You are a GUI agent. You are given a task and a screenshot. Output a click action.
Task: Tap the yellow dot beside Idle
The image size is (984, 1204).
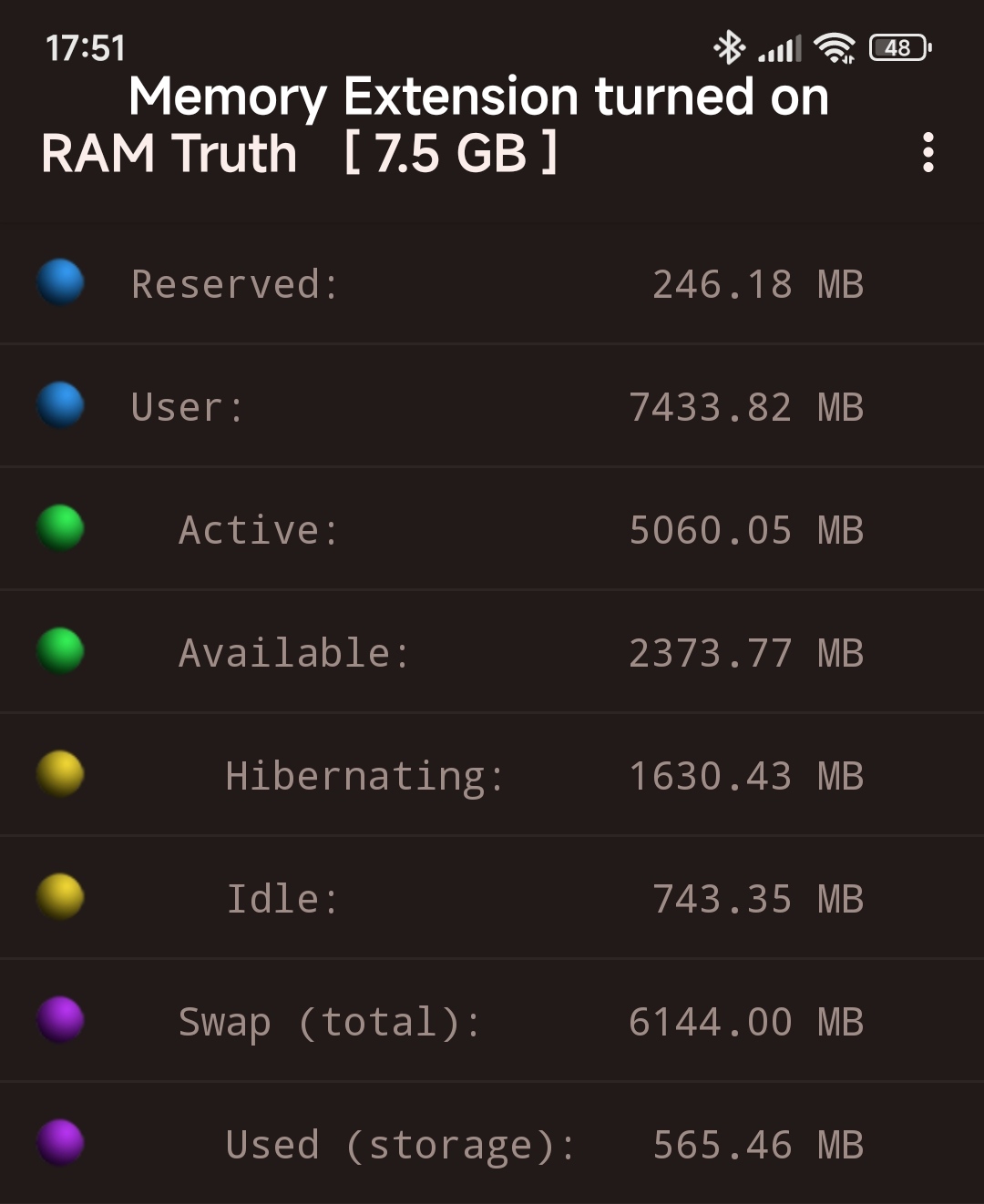pyautogui.click(x=60, y=896)
